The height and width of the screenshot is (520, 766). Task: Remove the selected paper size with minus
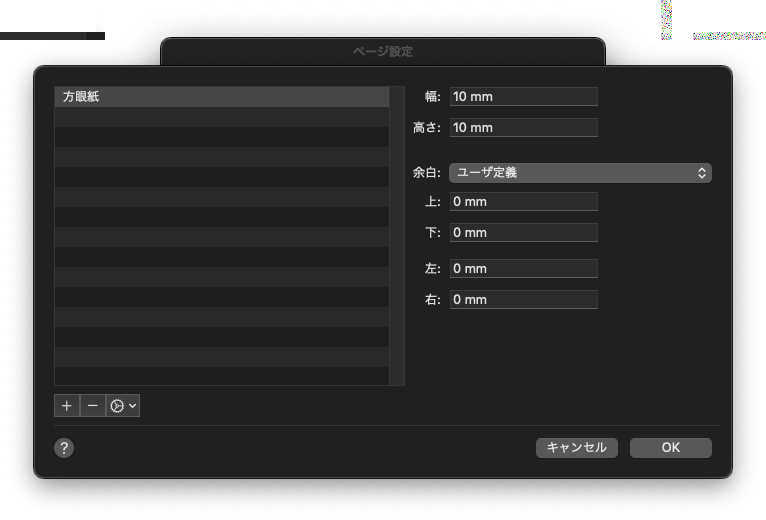pos(93,406)
